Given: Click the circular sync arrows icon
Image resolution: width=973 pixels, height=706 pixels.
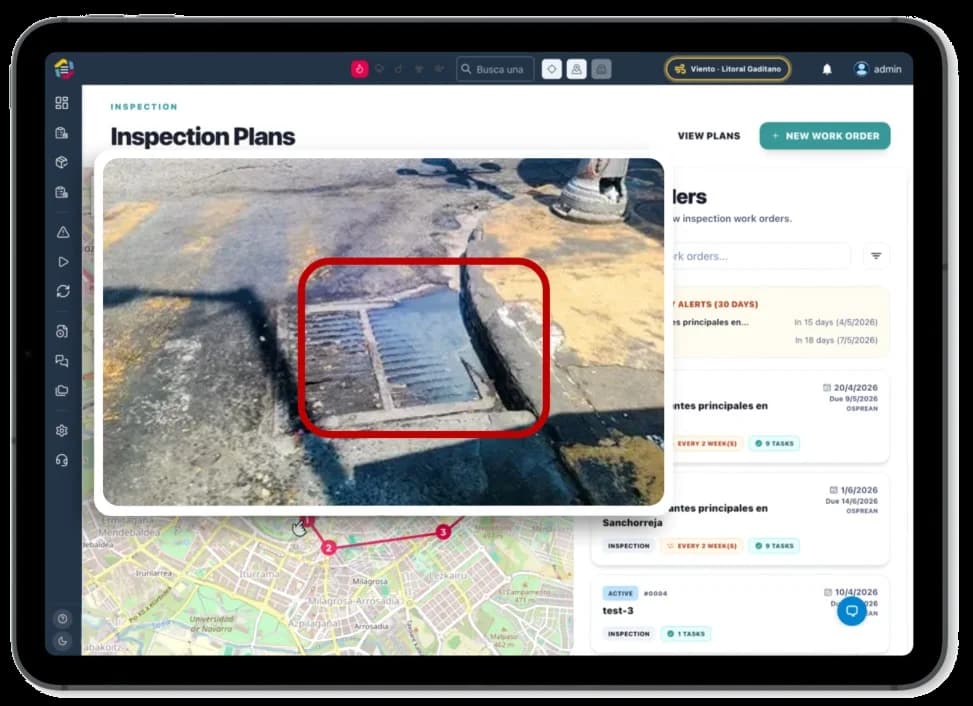Looking at the screenshot, I should 63,291.
